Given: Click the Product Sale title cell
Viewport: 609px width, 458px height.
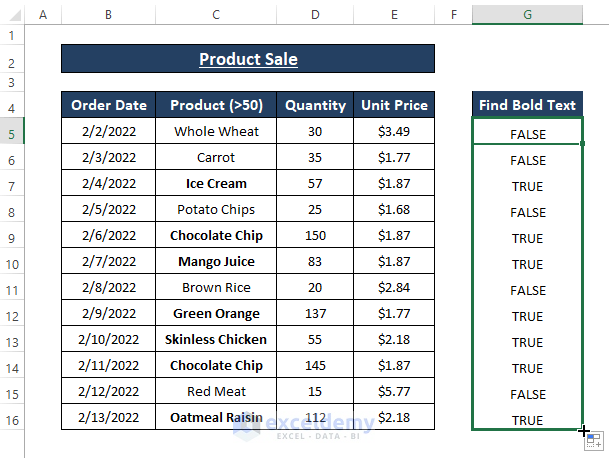Looking at the screenshot, I should [x=248, y=59].
